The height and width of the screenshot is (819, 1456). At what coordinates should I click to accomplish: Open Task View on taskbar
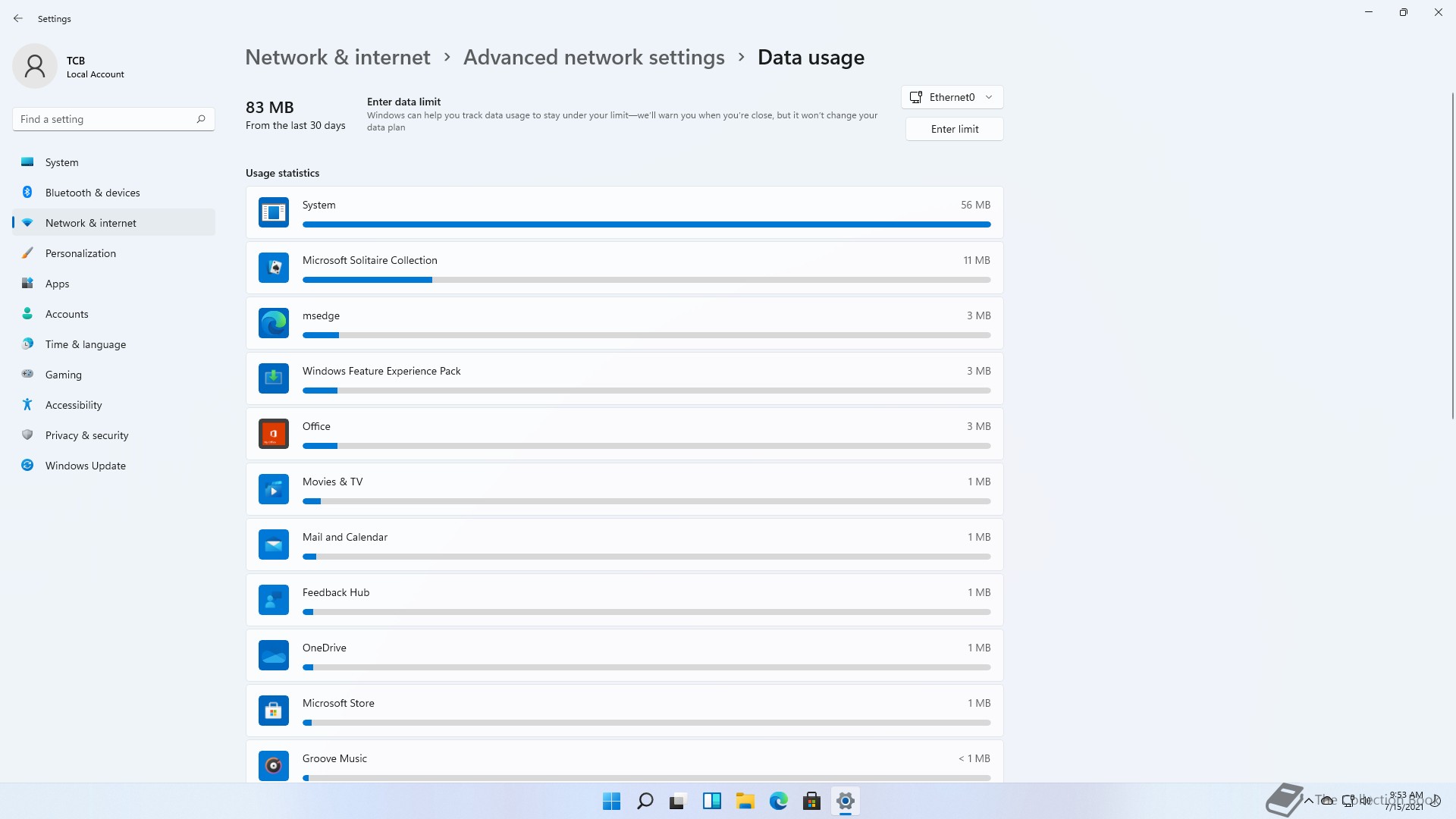click(678, 801)
